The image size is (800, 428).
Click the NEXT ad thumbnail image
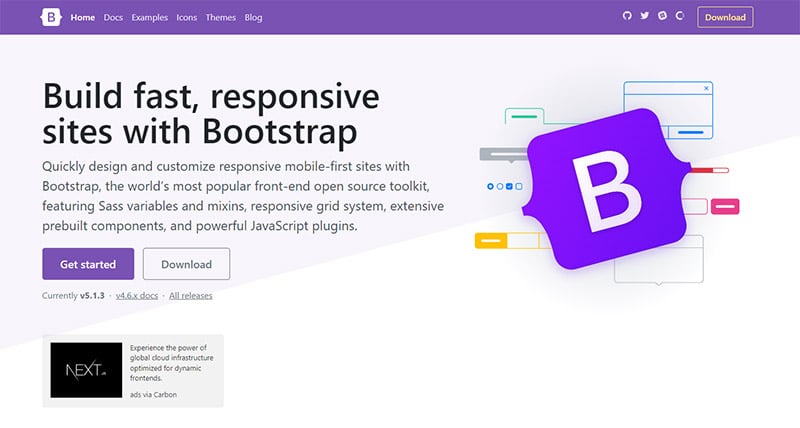(86, 370)
